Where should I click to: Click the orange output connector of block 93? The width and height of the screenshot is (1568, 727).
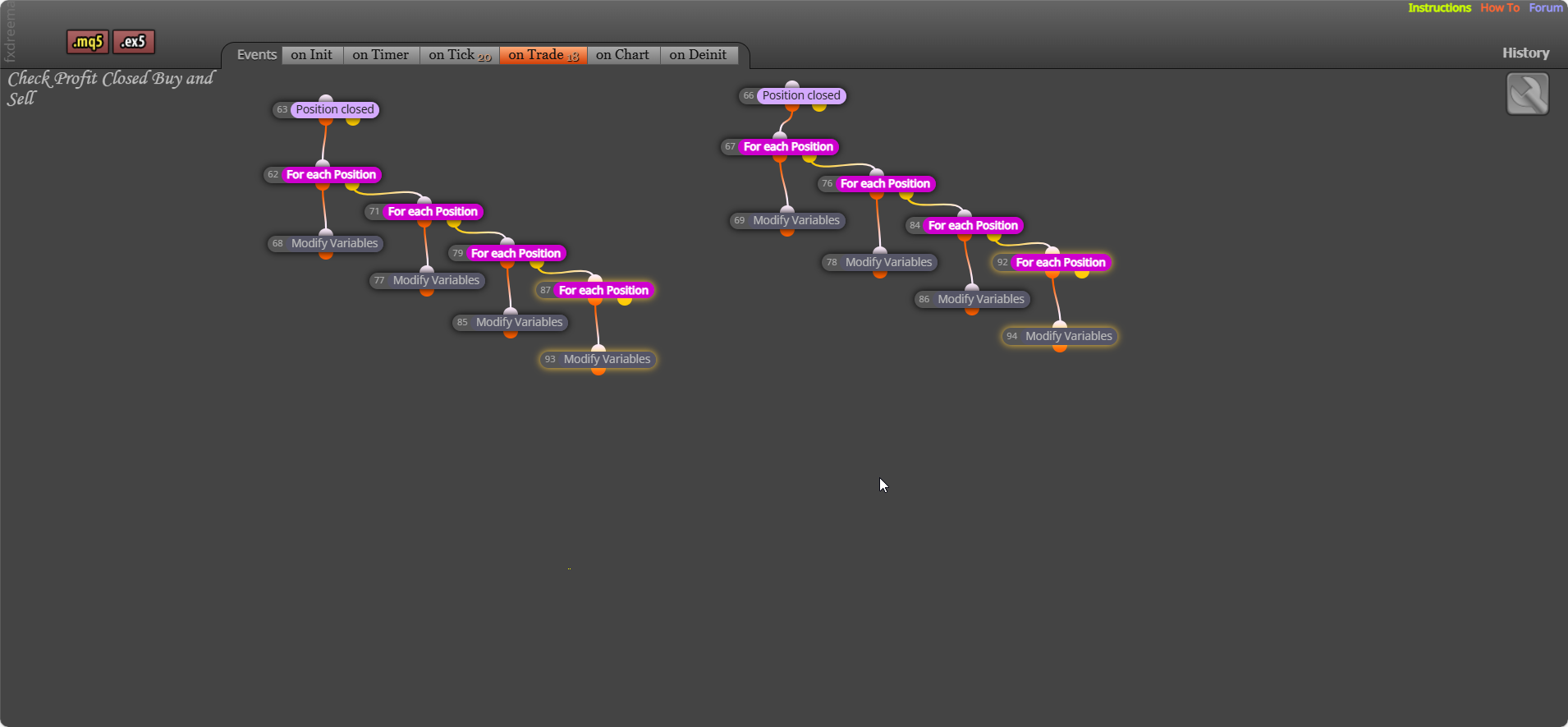pos(598,371)
